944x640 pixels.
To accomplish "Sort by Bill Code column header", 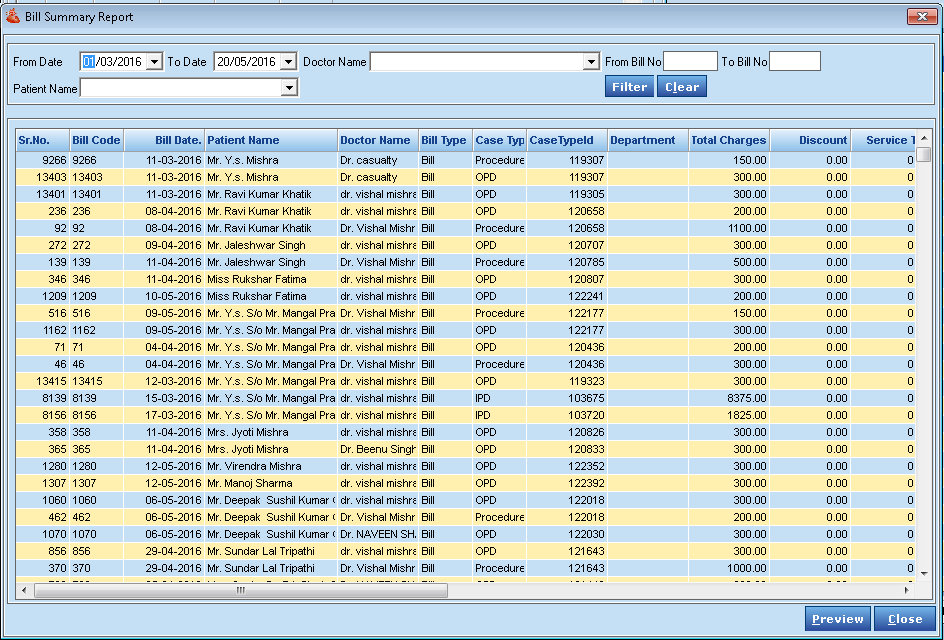I will (96, 140).
